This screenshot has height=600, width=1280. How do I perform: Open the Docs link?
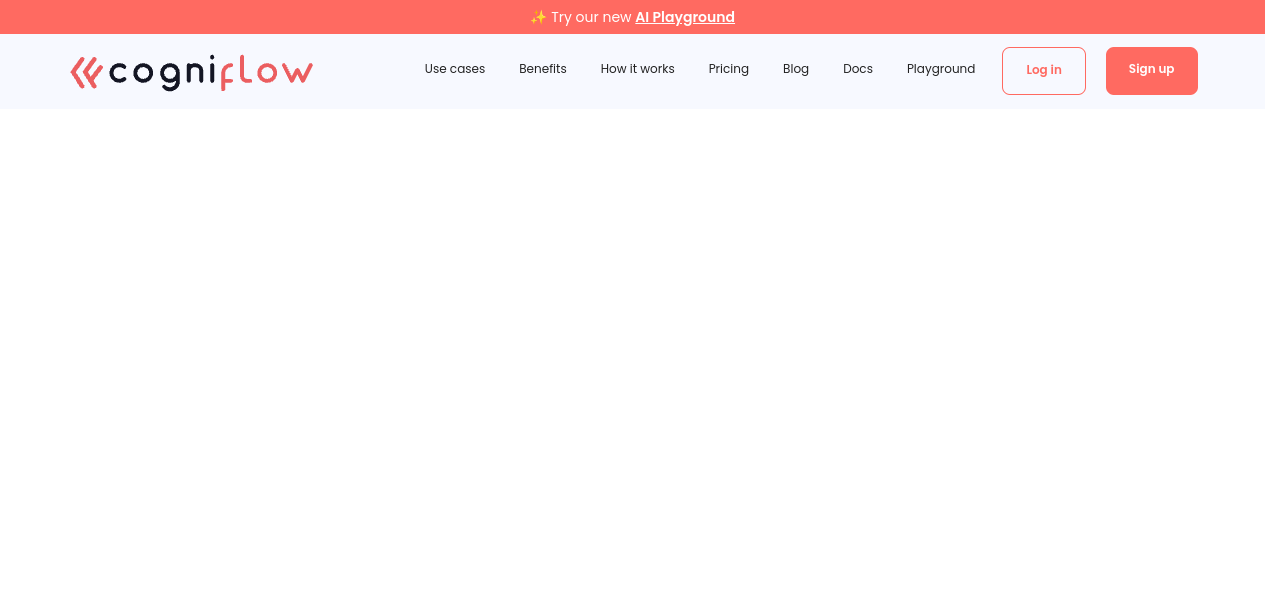tap(857, 69)
